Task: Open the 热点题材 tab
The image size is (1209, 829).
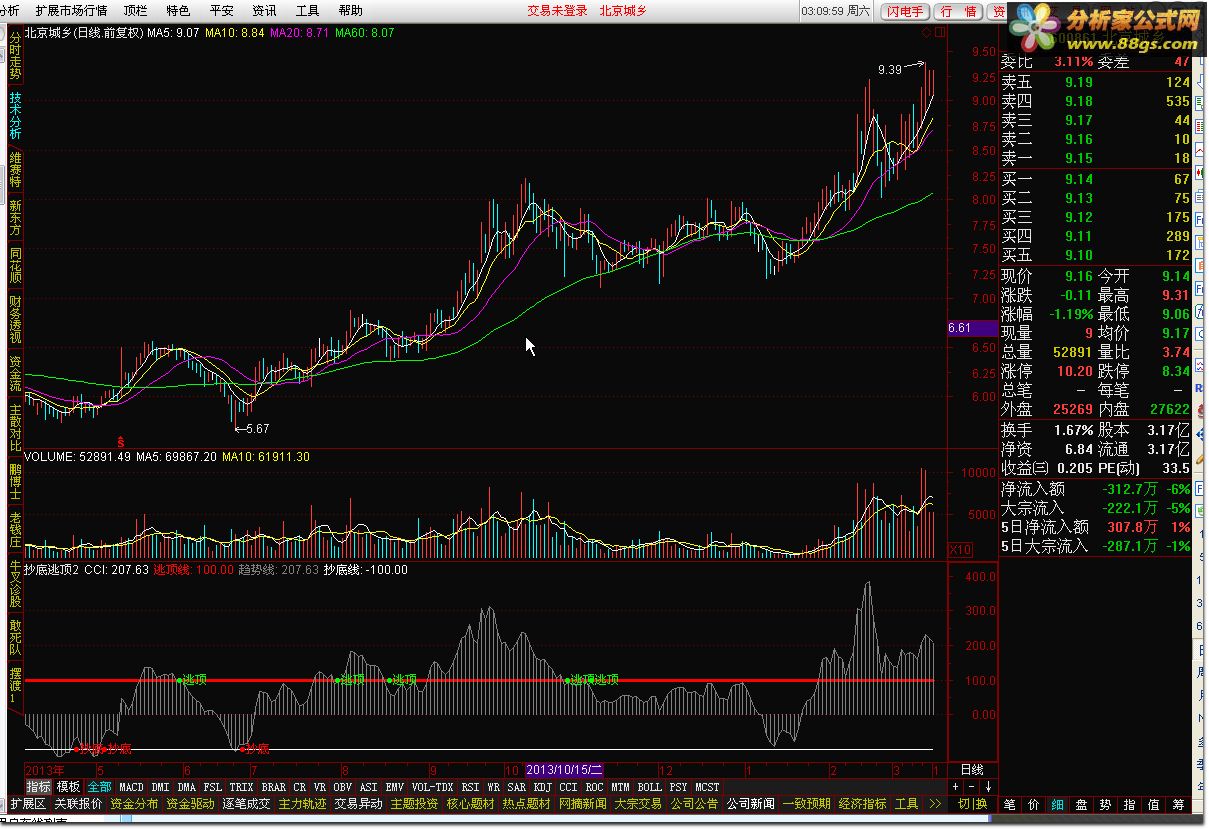Action: pyautogui.click(x=526, y=804)
